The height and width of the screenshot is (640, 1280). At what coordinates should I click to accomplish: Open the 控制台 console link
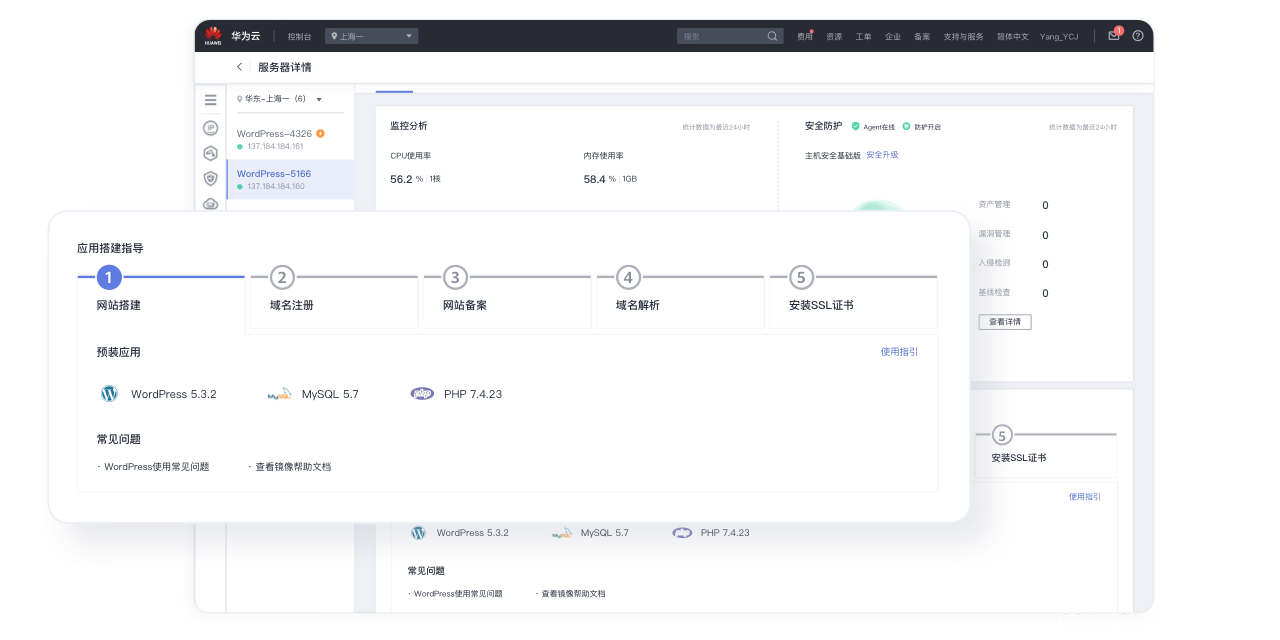(x=299, y=36)
